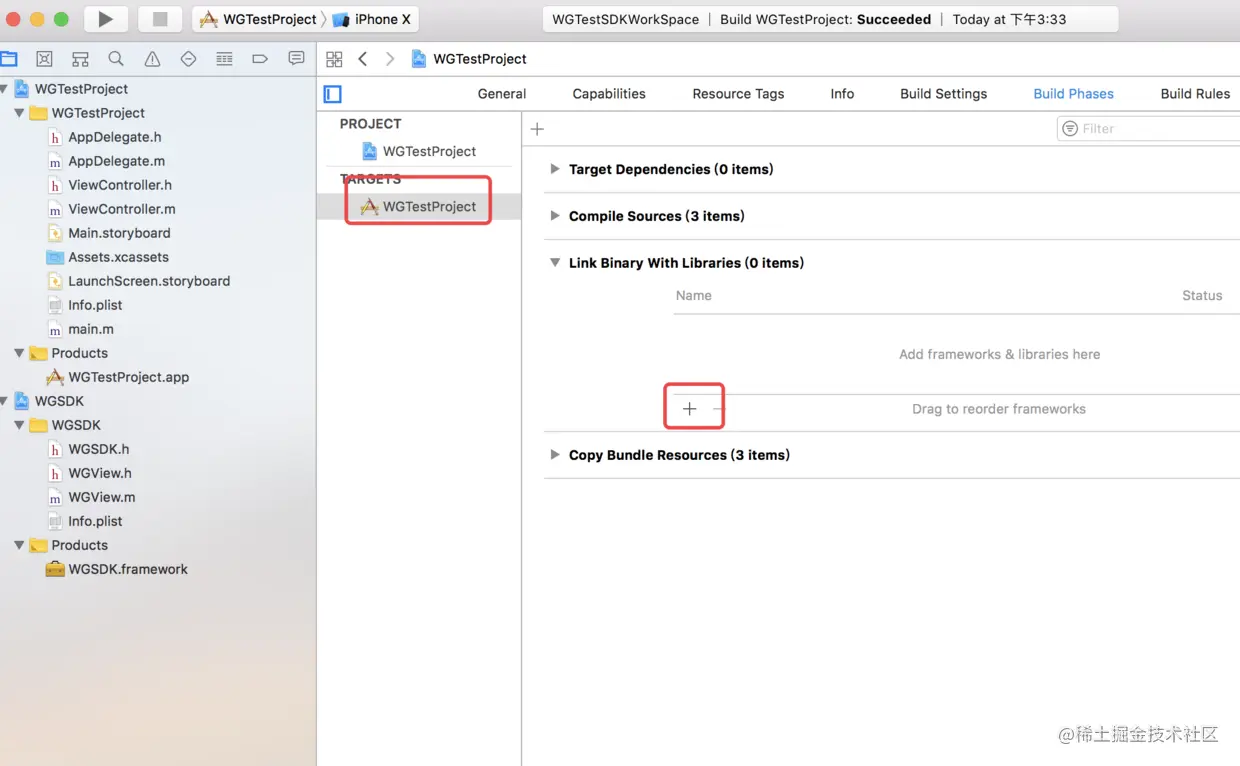Select WGTestProject under PROJECT

point(418,151)
